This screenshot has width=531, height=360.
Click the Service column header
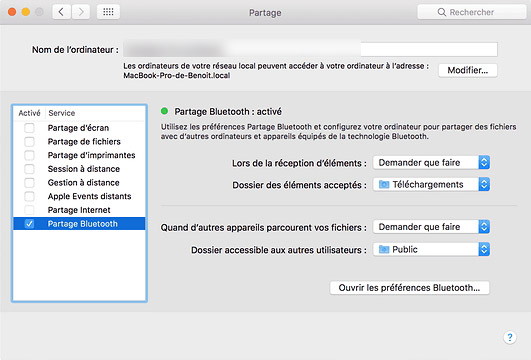point(62,113)
